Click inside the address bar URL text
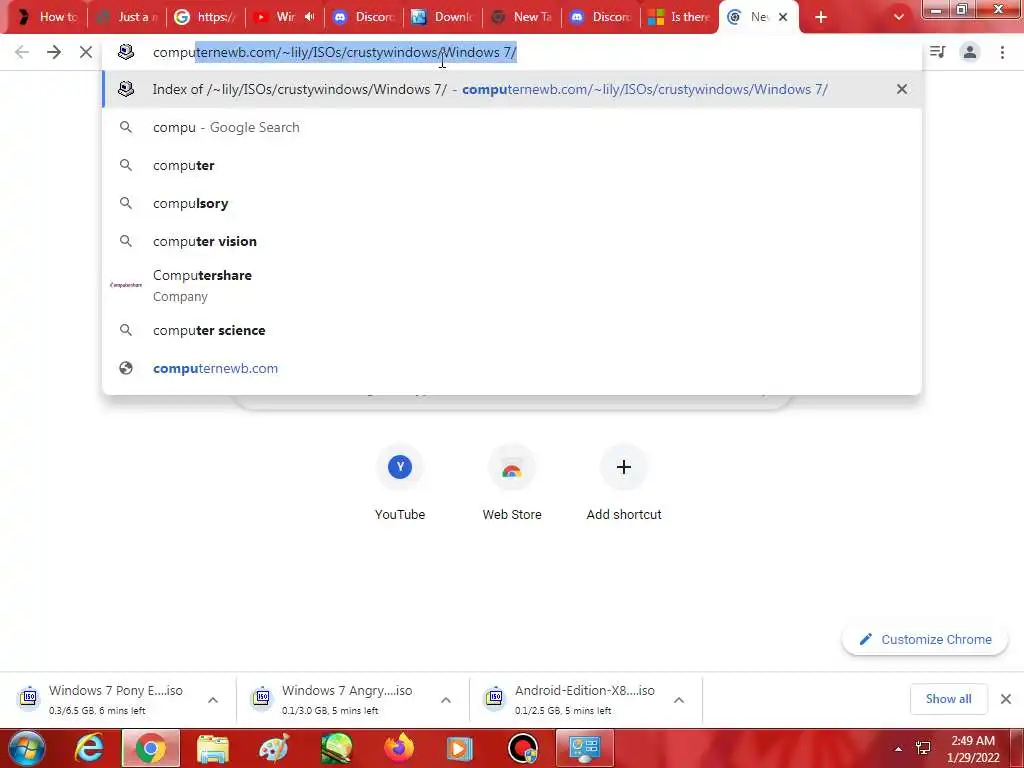The height and width of the screenshot is (768, 1024). click(x=334, y=52)
